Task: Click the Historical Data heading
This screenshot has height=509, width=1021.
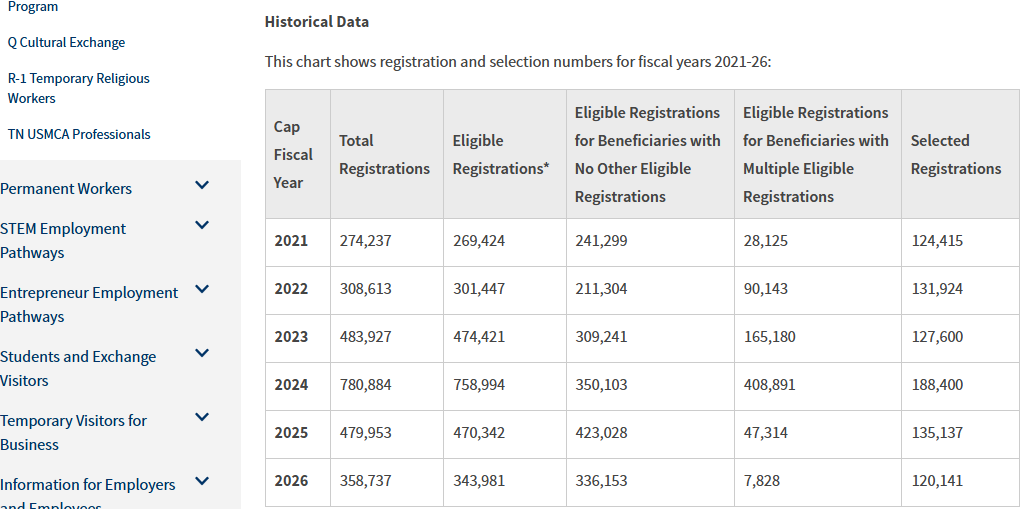Action: (316, 21)
